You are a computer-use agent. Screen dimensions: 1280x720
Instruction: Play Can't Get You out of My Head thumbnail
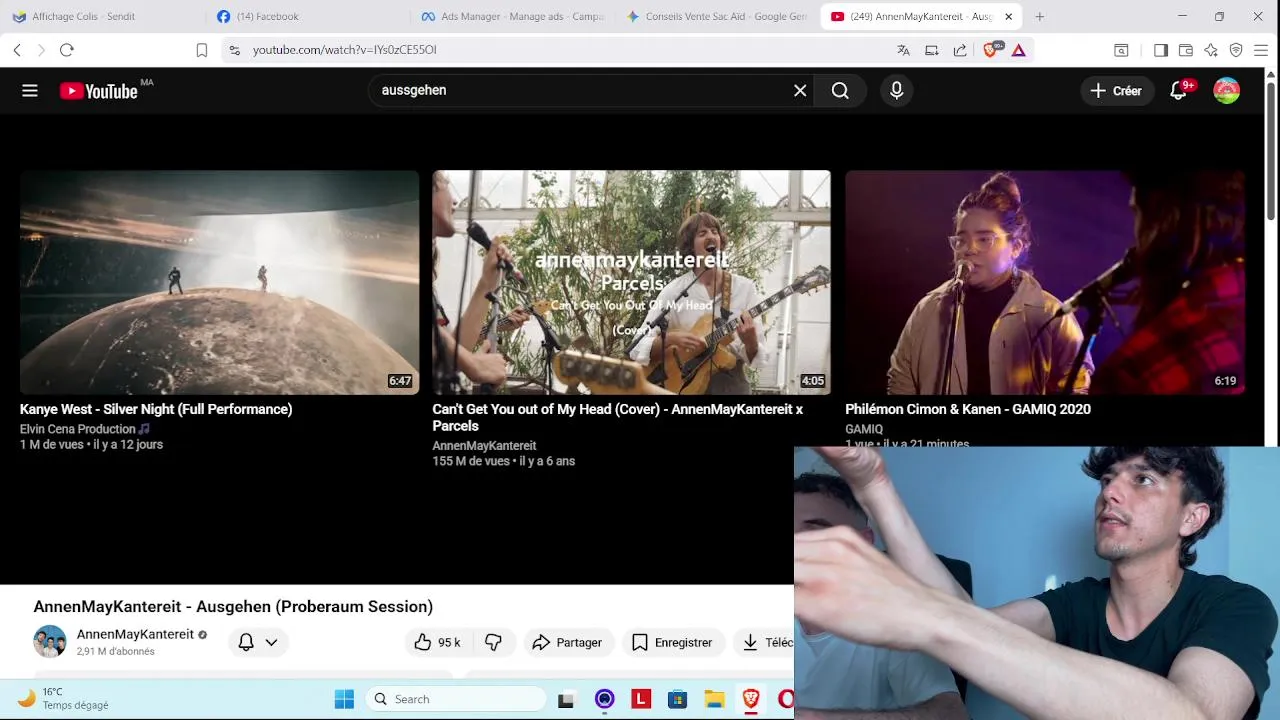pyautogui.click(x=631, y=282)
